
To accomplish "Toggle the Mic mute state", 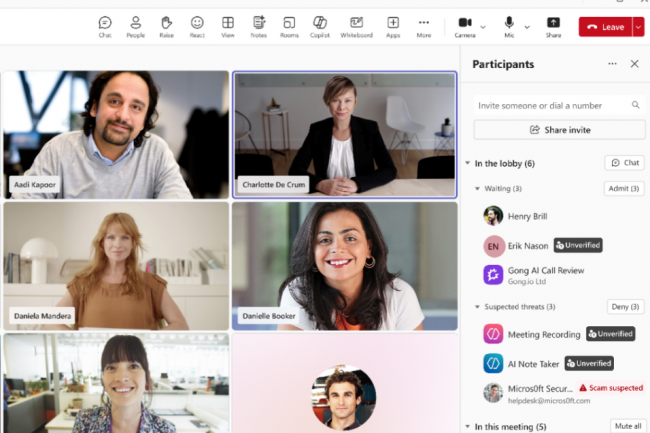I will 509,27.
